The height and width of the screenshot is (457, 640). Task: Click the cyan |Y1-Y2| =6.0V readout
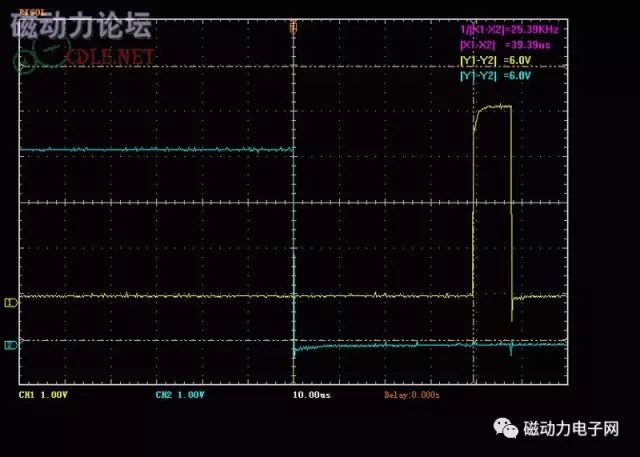[x=496, y=75]
